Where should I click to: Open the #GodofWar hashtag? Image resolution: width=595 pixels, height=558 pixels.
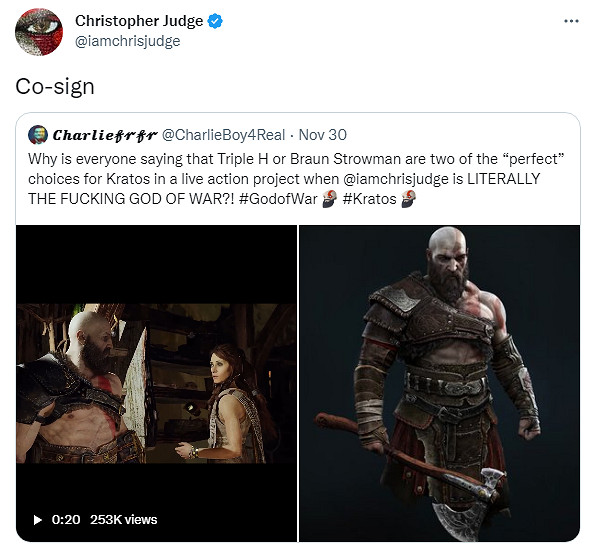click(278, 199)
